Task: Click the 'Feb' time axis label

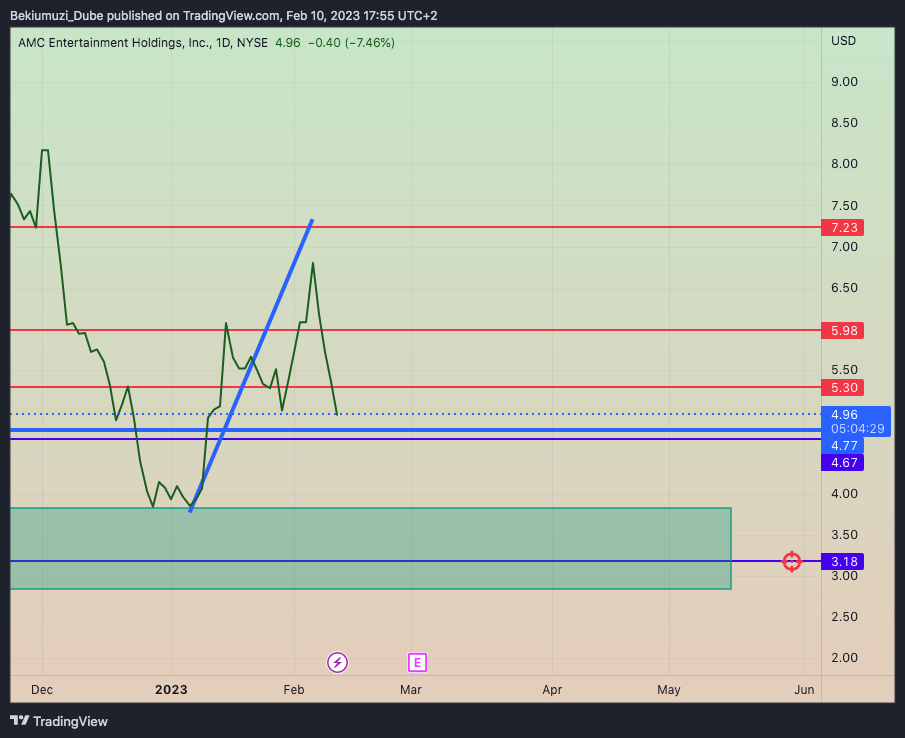Action: pos(294,690)
